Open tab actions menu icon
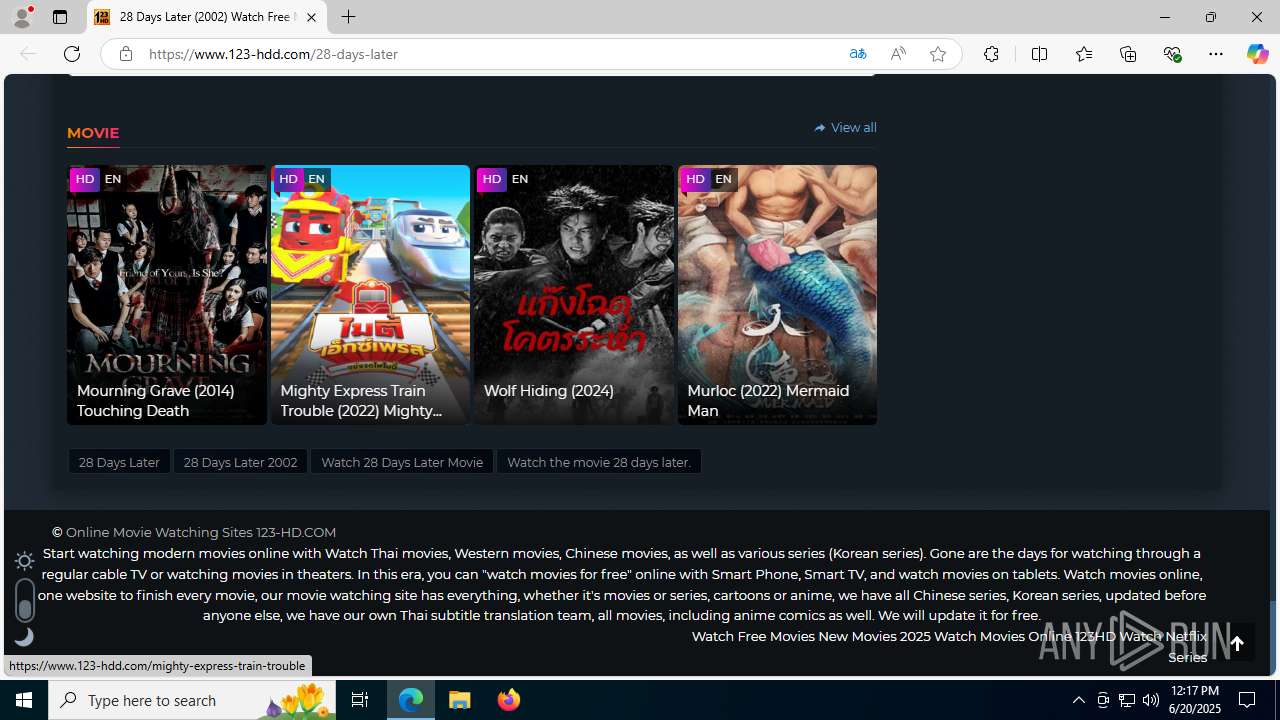1280x720 pixels. [60, 17]
